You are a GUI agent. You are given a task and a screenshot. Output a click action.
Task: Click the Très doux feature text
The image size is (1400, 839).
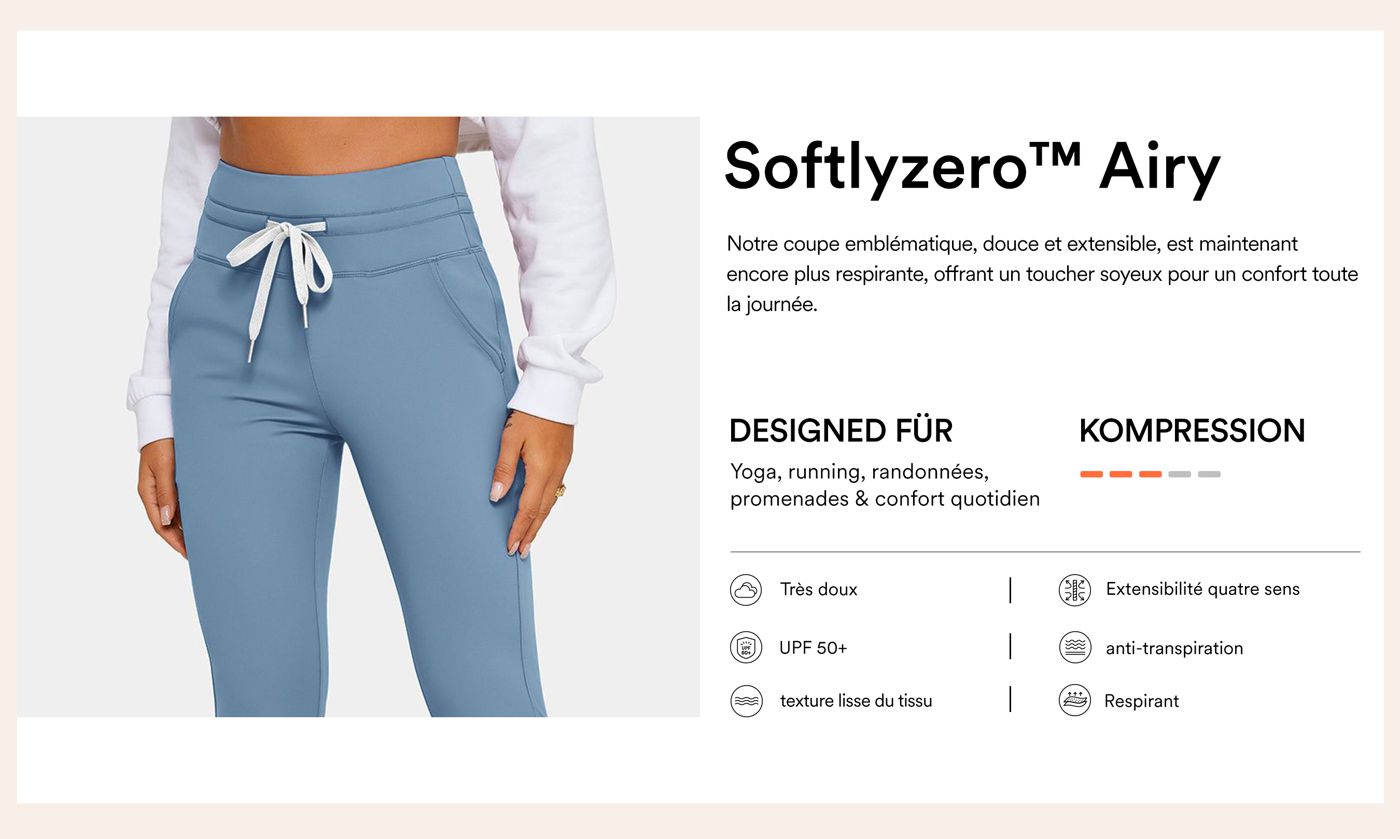(819, 589)
